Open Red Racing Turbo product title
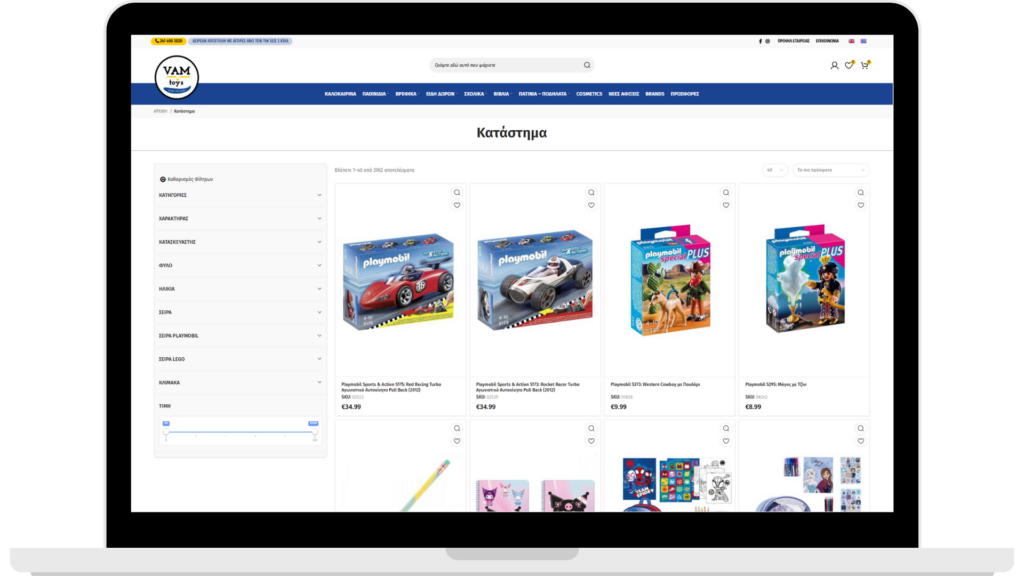1024x576 pixels. (391, 387)
